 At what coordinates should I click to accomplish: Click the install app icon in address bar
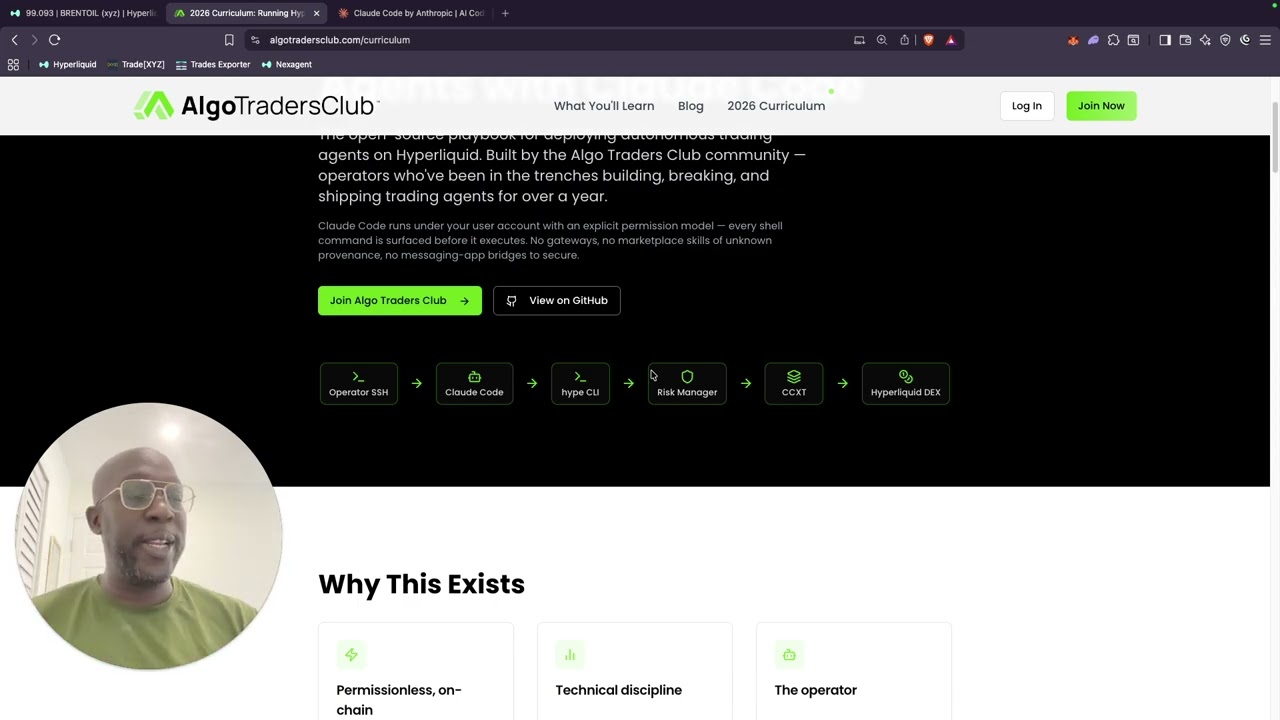[x=859, y=40]
